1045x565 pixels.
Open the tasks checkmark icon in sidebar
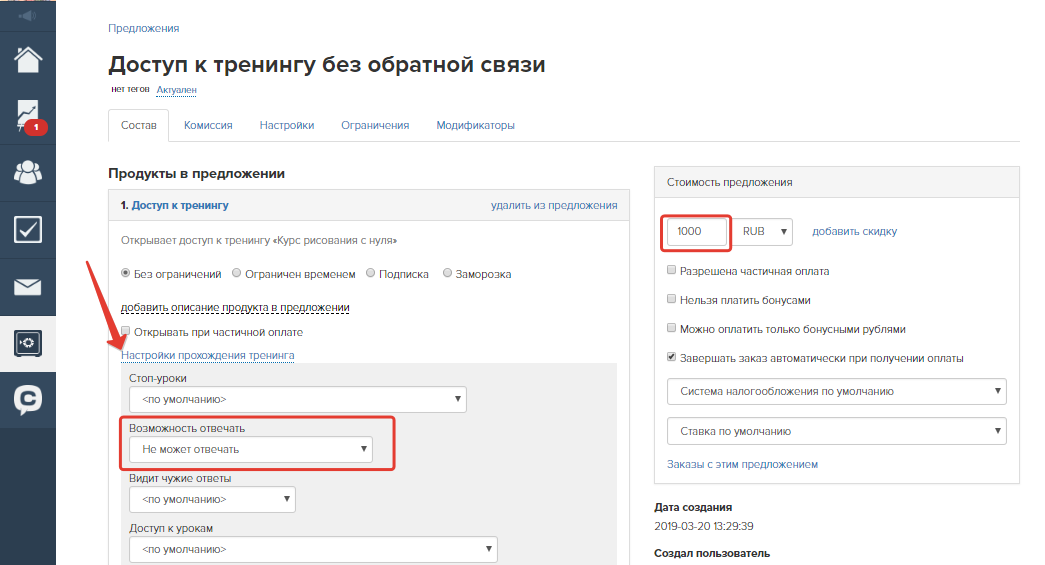28,229
